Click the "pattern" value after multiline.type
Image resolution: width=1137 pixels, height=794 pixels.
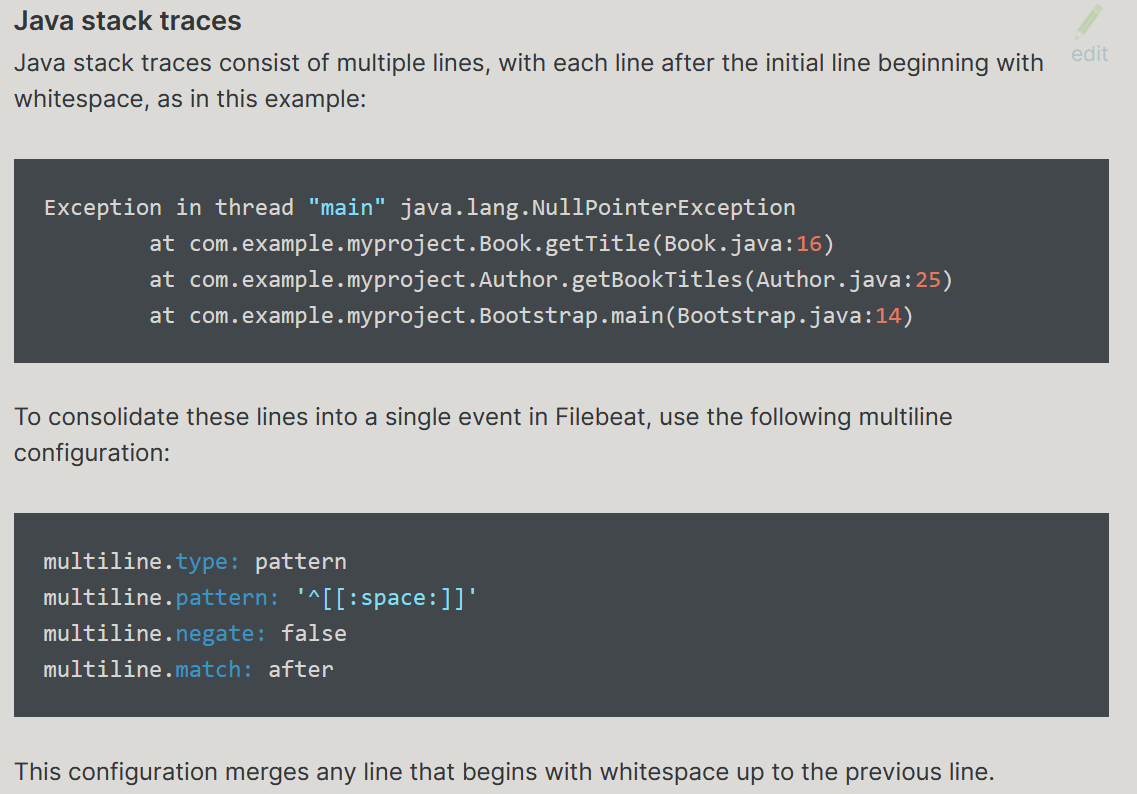(300, 562)
